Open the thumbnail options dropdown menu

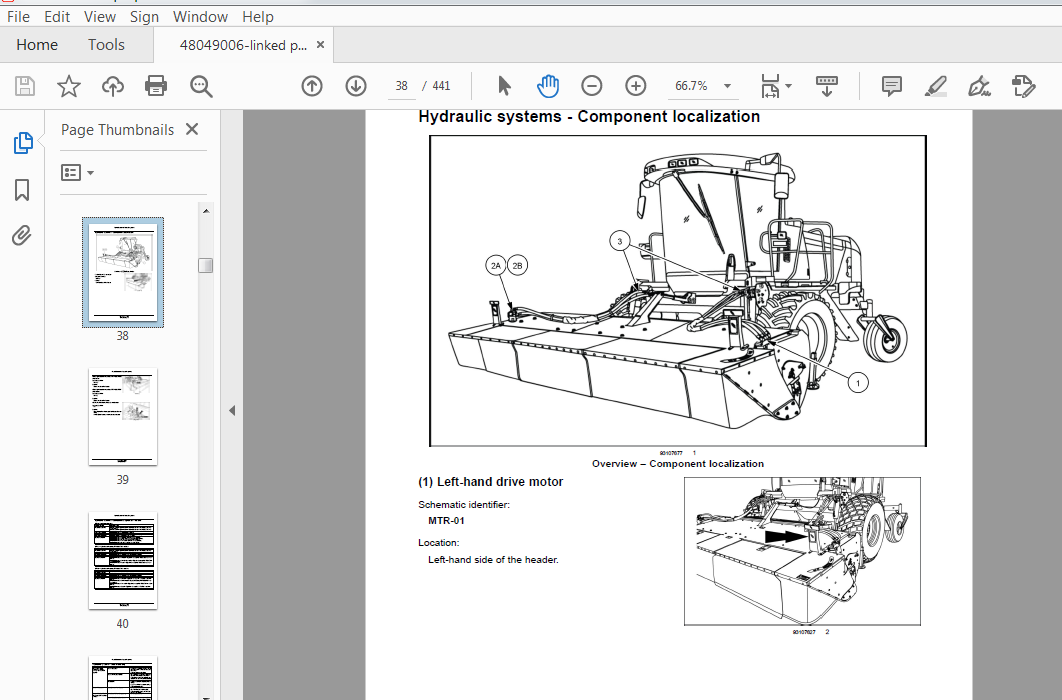pyautogui.click(x=77, y=173)
